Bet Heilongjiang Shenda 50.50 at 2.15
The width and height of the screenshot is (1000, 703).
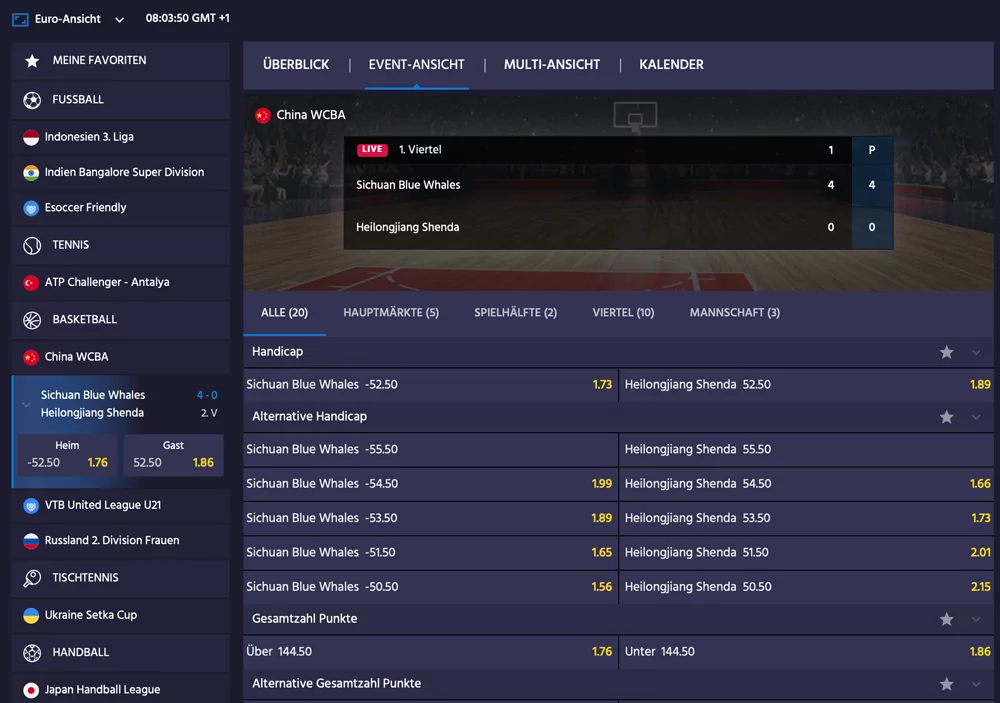(807, 587)
